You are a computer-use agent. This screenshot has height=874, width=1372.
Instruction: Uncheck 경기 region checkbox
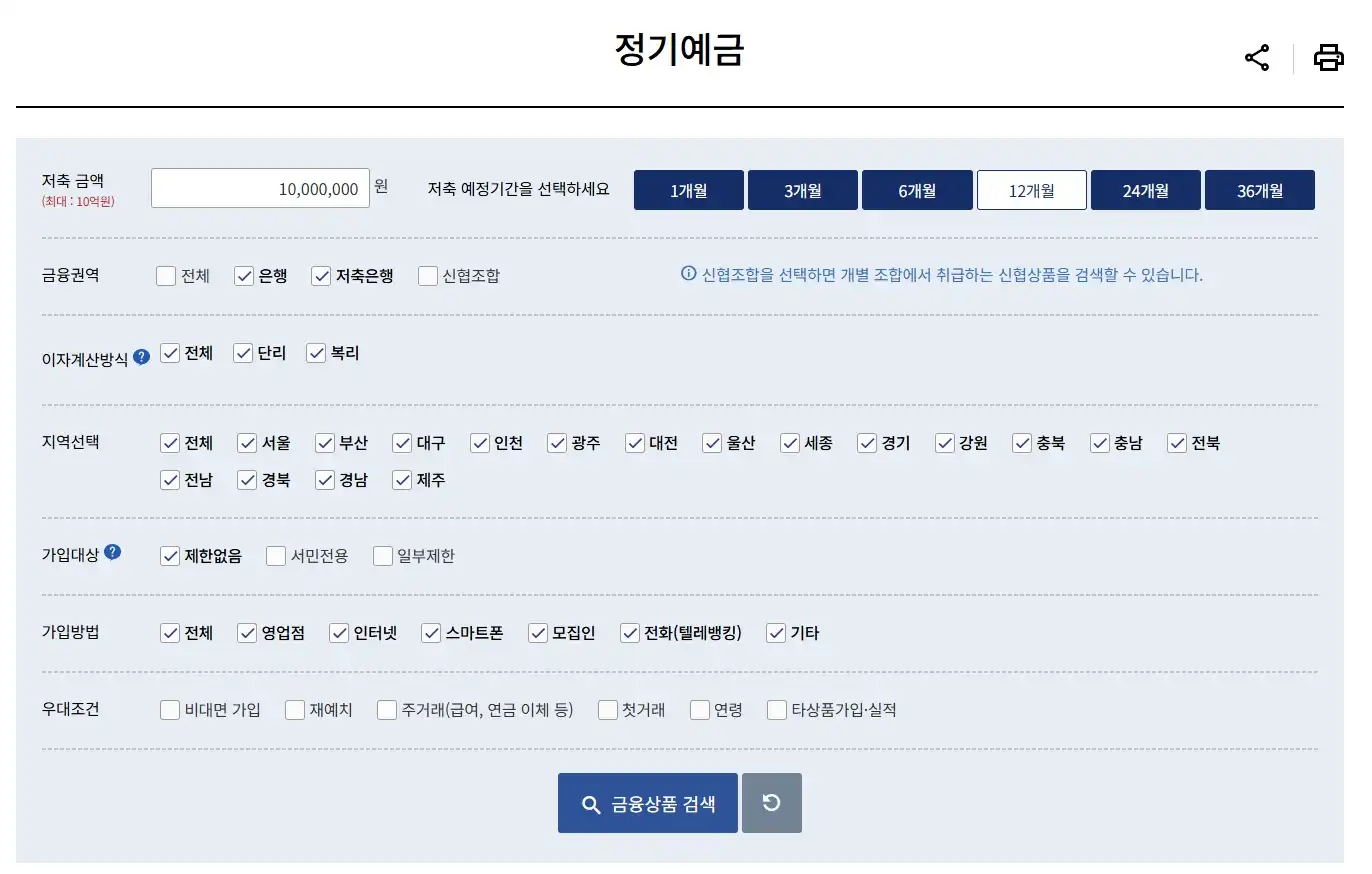tap(867, 443)
